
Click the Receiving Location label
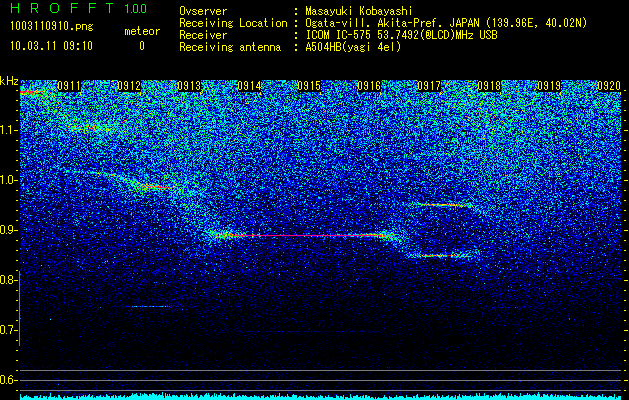(x=233, y=23)
